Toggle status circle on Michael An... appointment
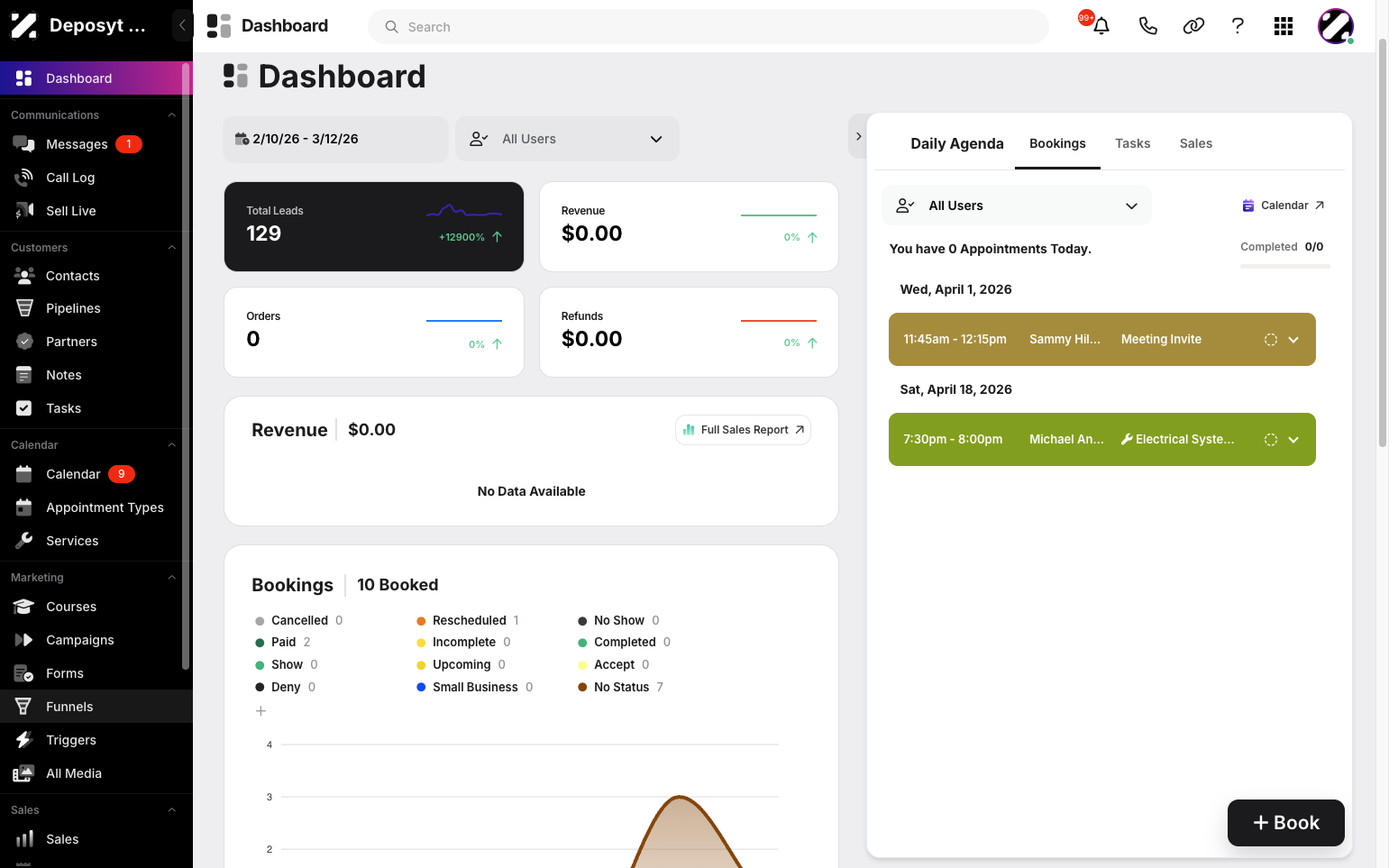The height and width of the screenshot is (868, 1389). (1271, 440)
